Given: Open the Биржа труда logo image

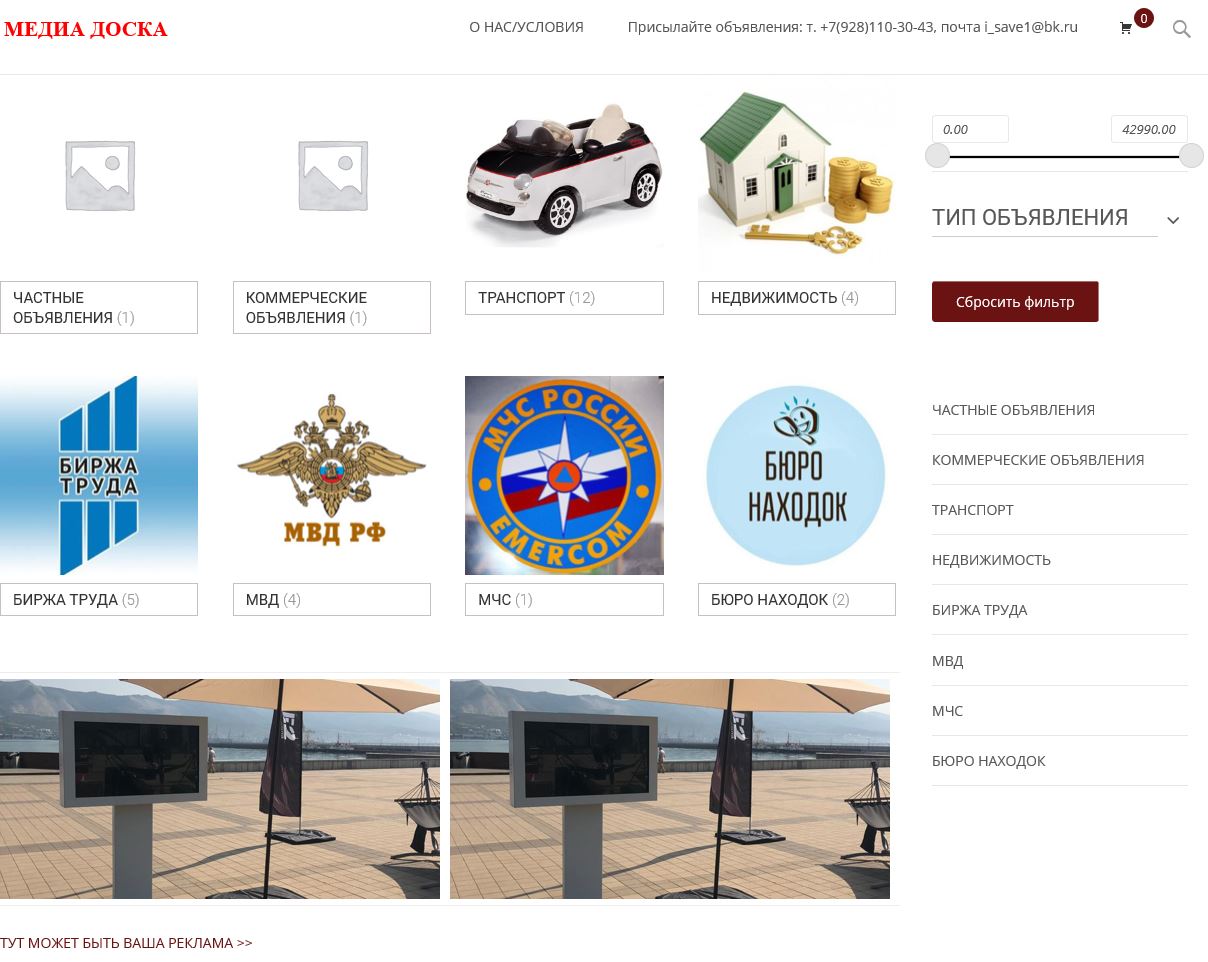Looking at the screenshot, I should (99, 475).
